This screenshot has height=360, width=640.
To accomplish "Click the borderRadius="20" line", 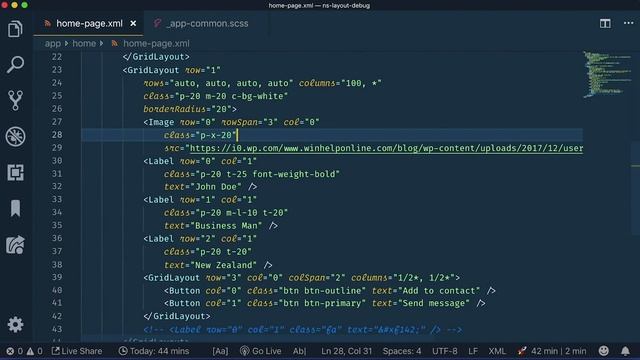I will click(190, 109).
